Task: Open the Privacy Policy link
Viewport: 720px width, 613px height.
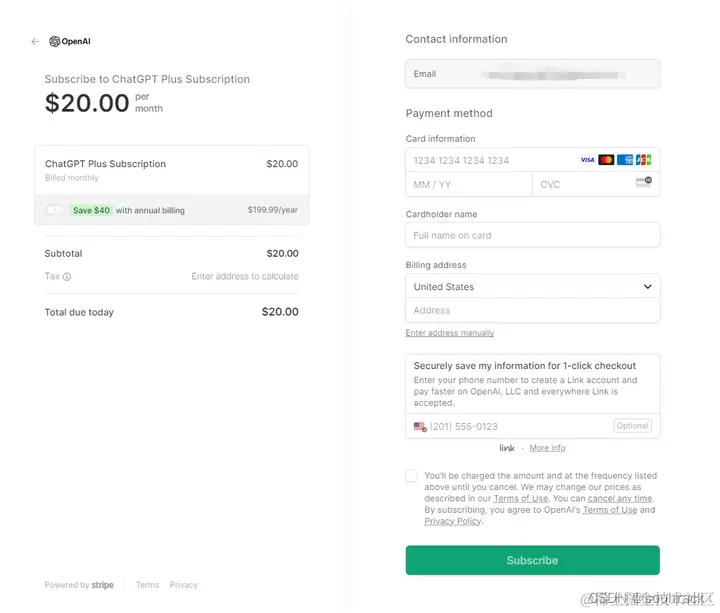Action: click(453, 521)
